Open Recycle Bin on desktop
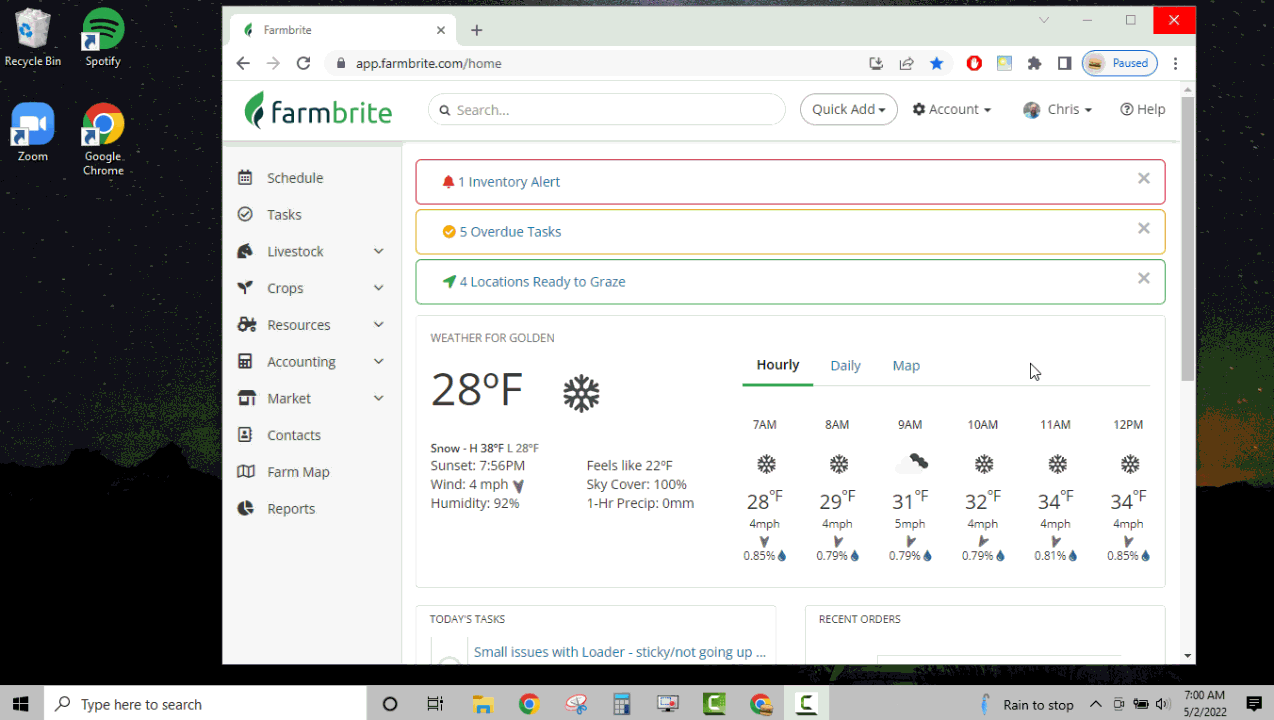 (33, 37)
